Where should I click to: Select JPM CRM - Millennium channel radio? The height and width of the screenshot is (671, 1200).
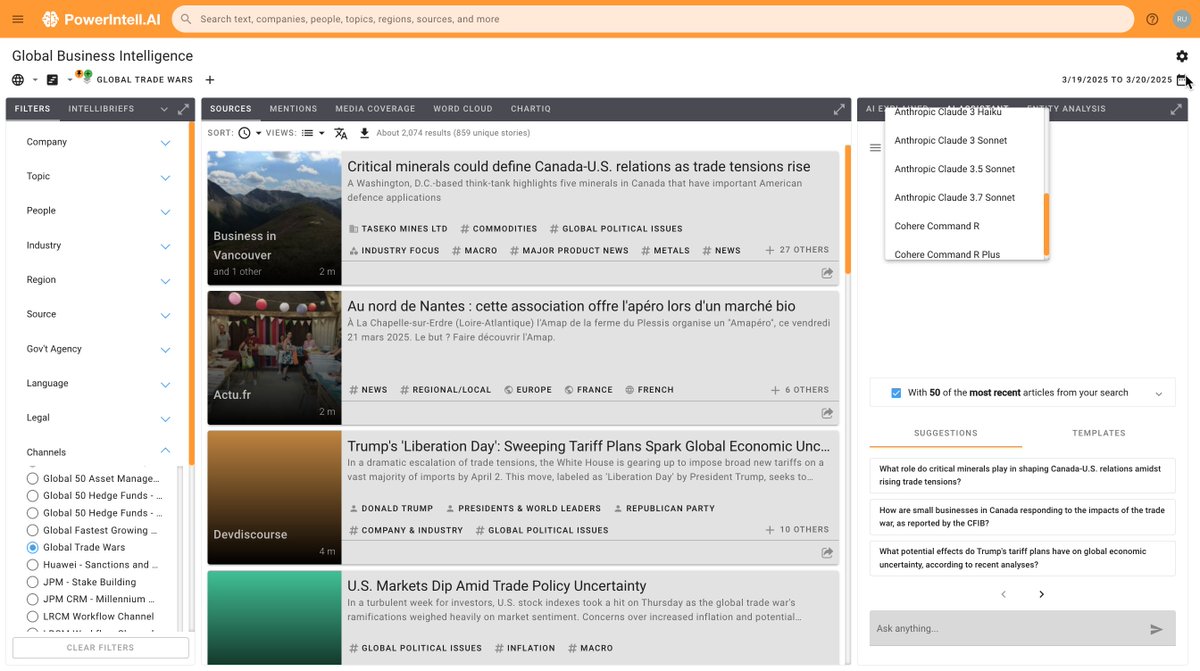pos(33,599)
